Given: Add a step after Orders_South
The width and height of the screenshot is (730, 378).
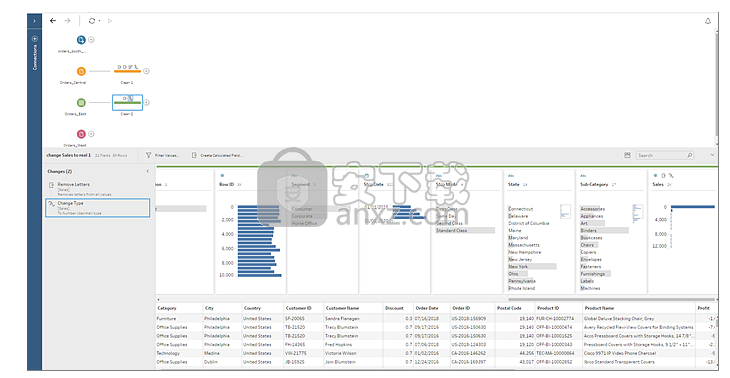Looking at the screenshot, I should pyautogui.click(x=91, y=40).
